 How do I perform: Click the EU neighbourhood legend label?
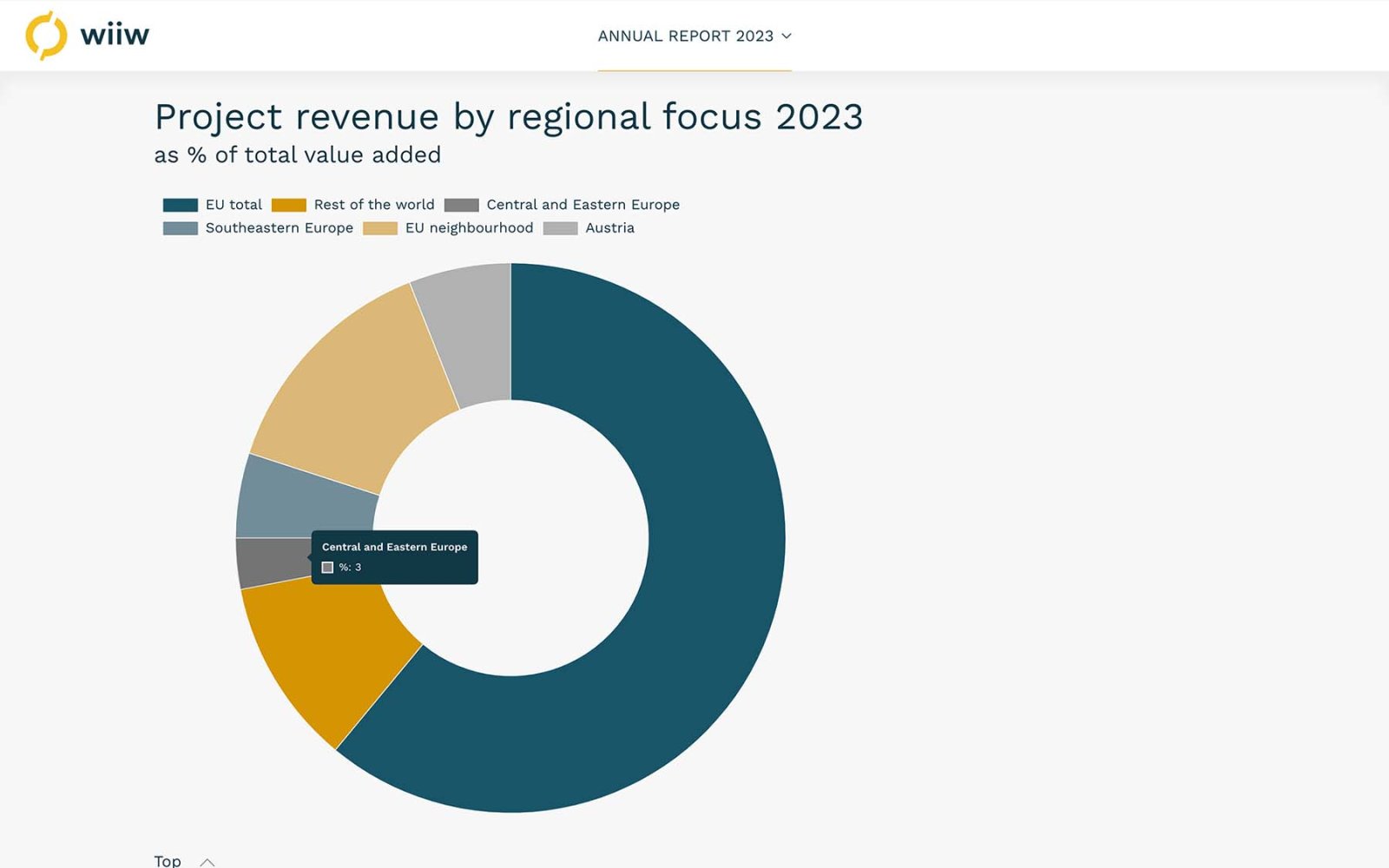click(470, 228)
